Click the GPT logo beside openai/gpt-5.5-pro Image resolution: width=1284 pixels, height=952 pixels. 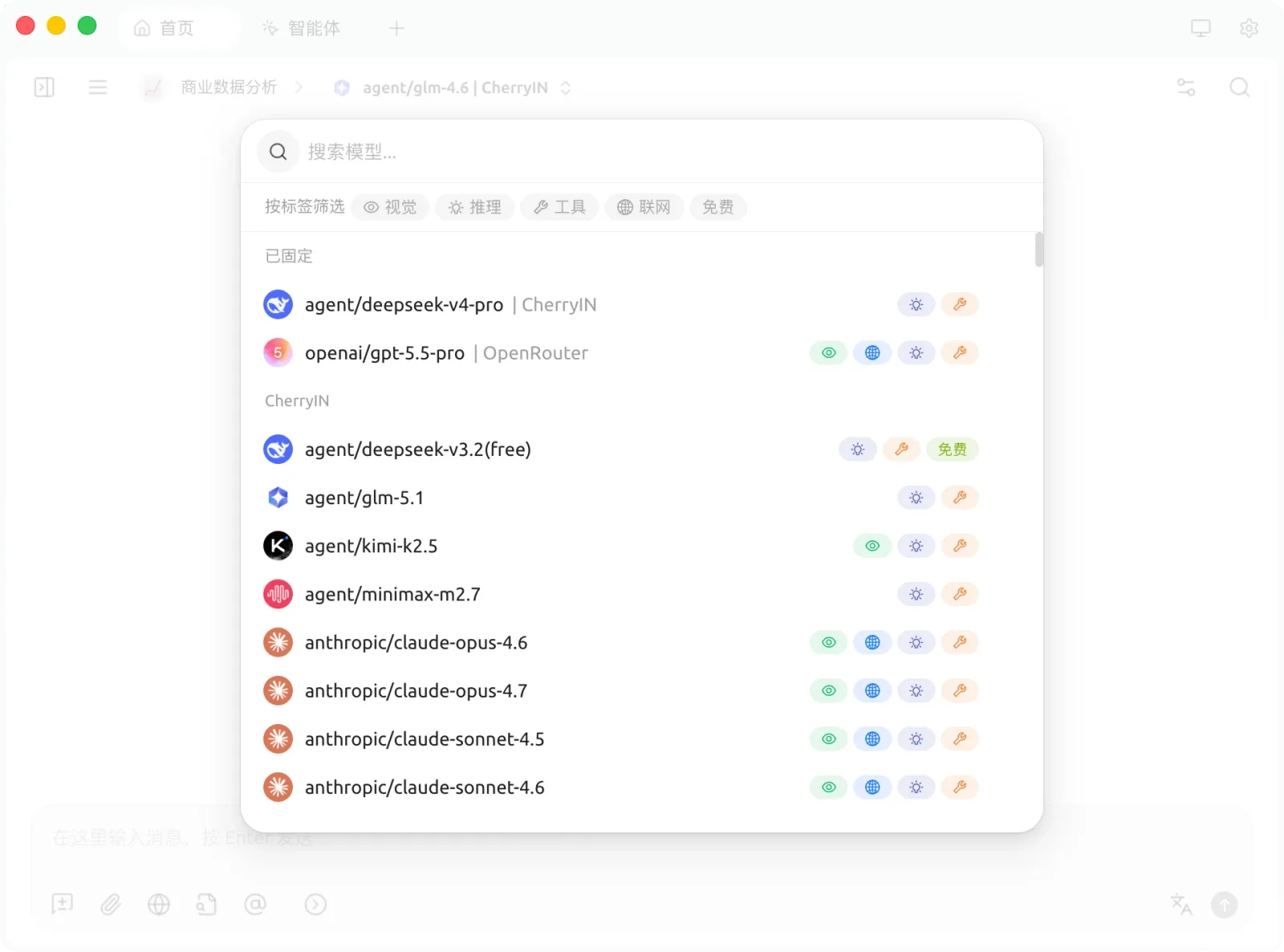click(278, 353)
